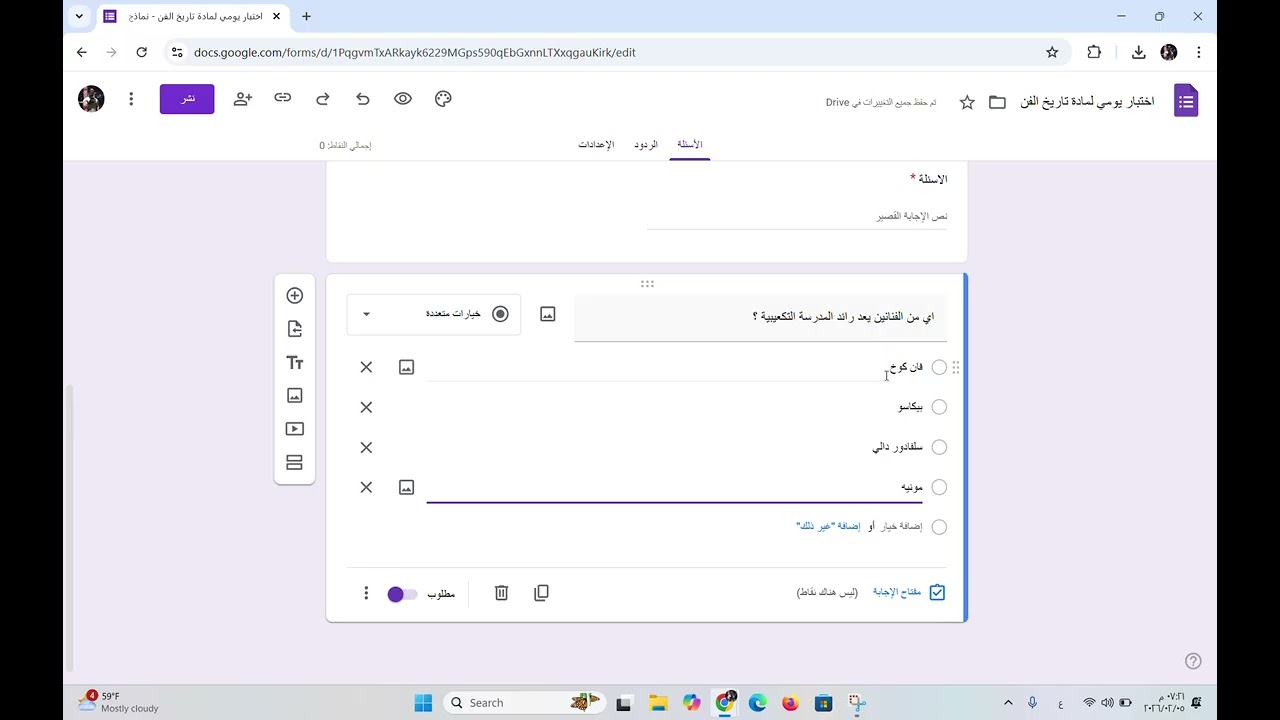Image resolution: width=1280 pixels, height=720 pixels.
Task: Select the فان كوخ radio option
Action: (x=939, y=367)
